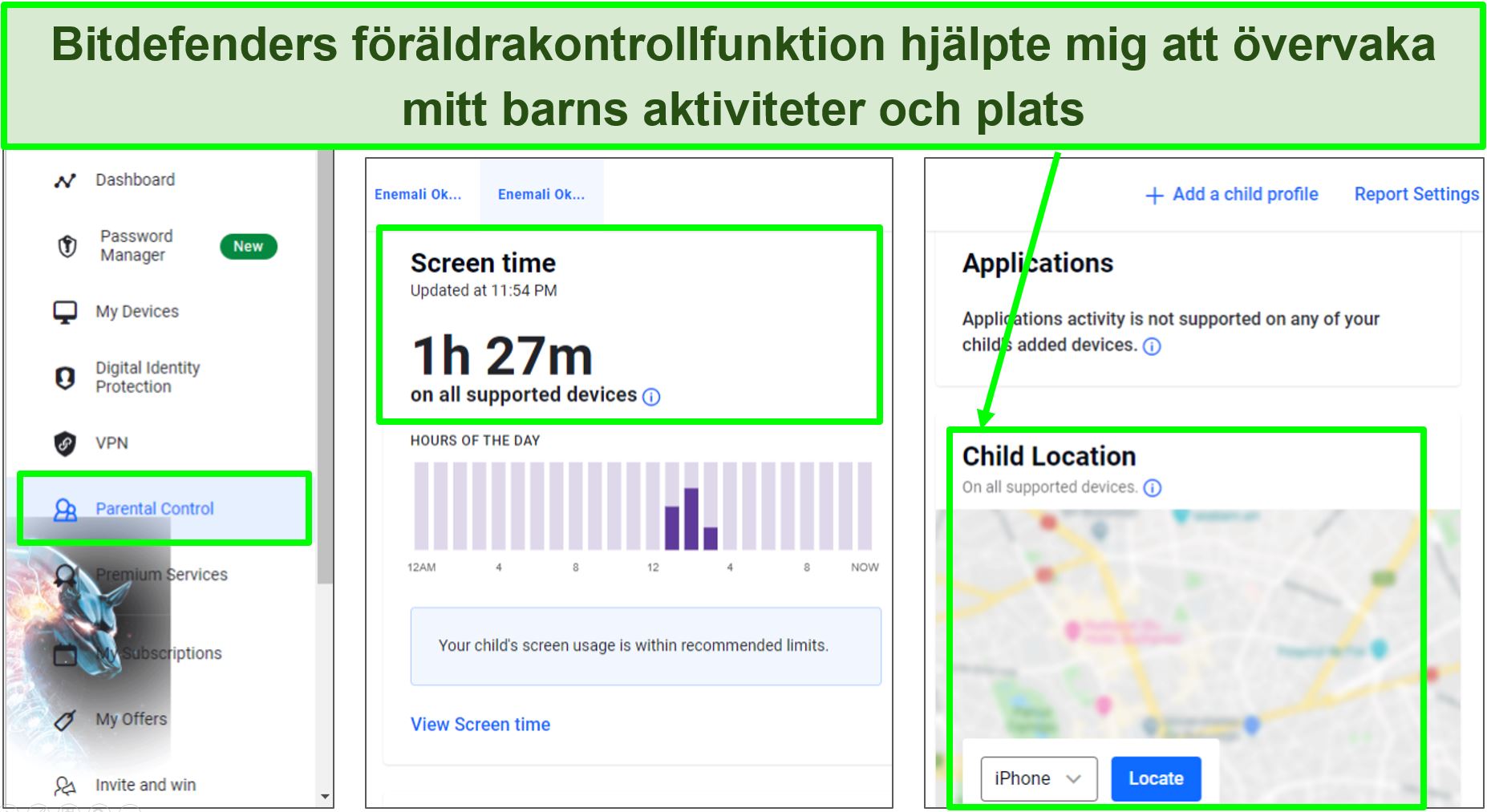Click the HOURS OF THE DAY label
Image resolution: width=1487 pixels, height=812 pixels.
(x=476, y=440)
